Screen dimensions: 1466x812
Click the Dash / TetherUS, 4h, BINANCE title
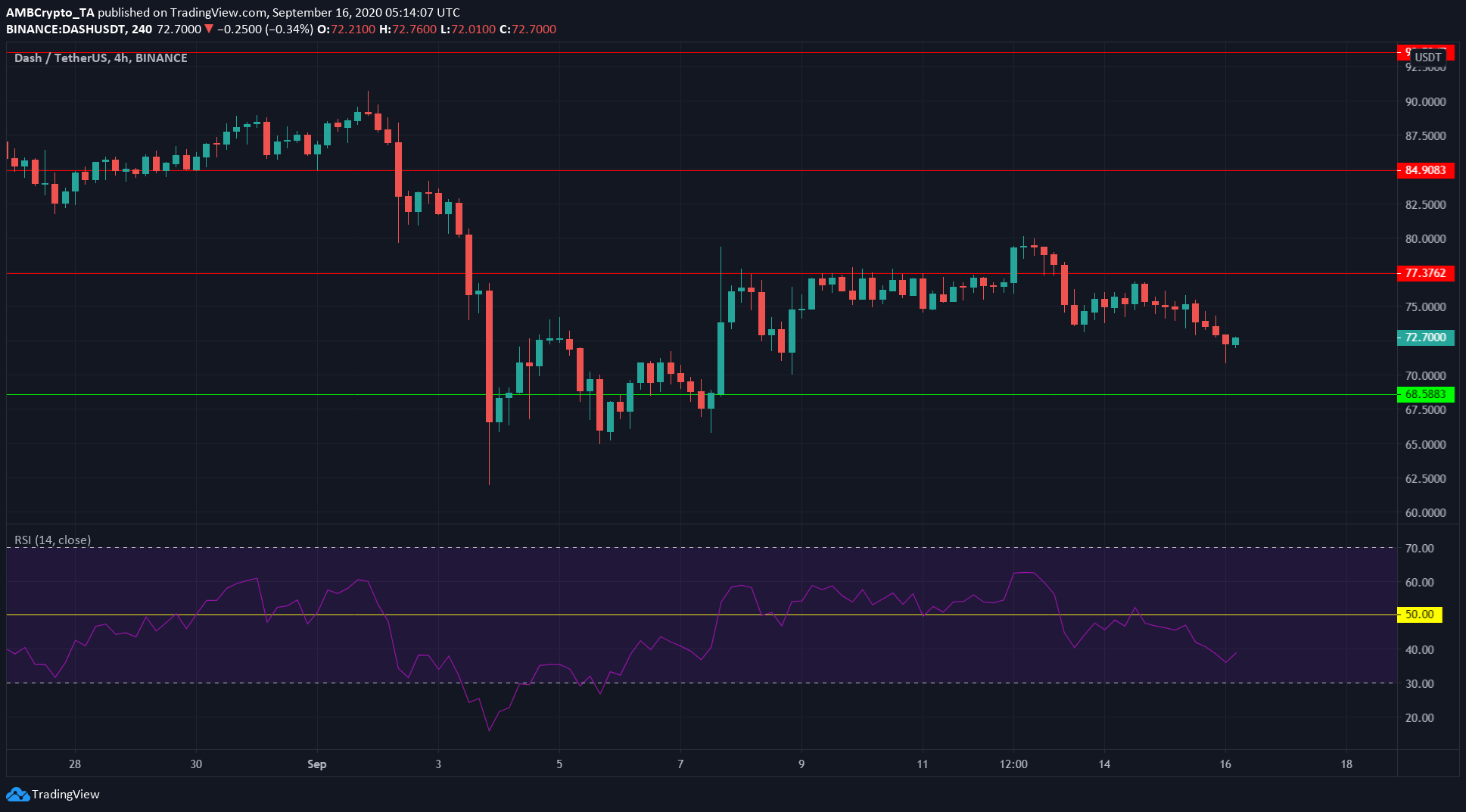pos(101,58)
